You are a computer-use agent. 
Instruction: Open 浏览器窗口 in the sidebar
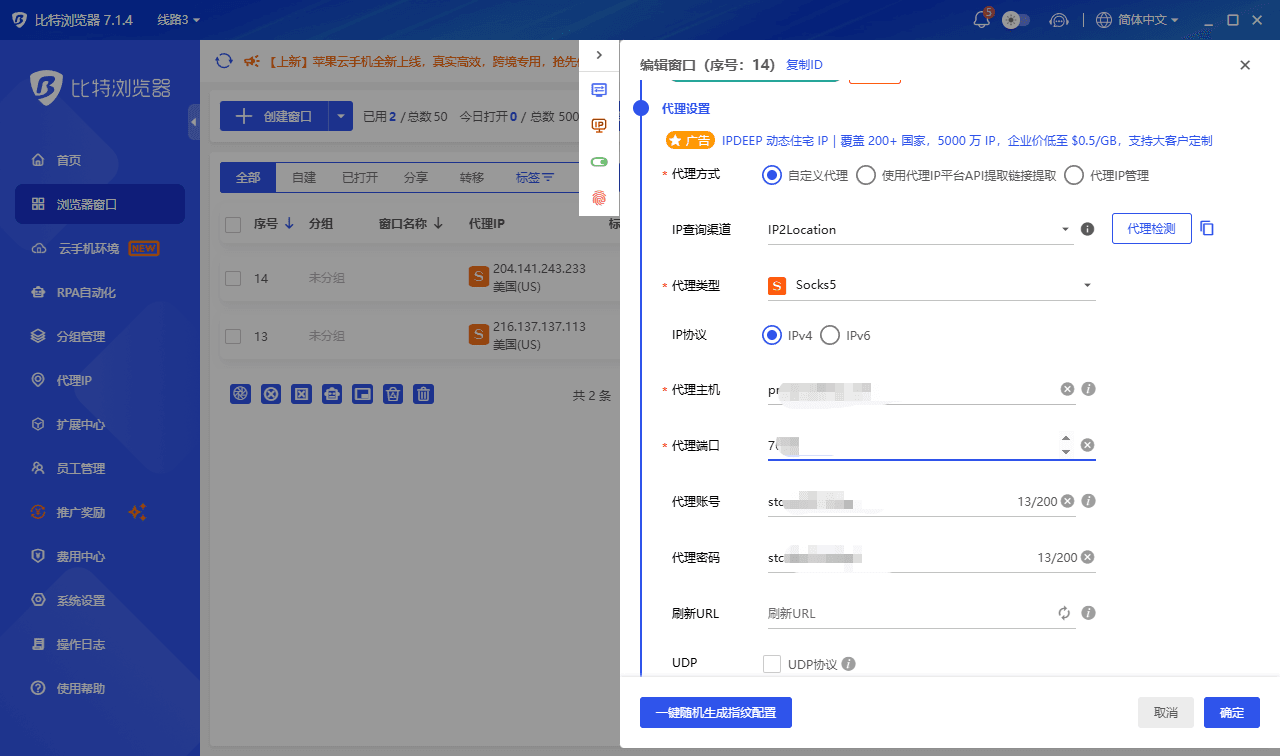pos(100,204)
